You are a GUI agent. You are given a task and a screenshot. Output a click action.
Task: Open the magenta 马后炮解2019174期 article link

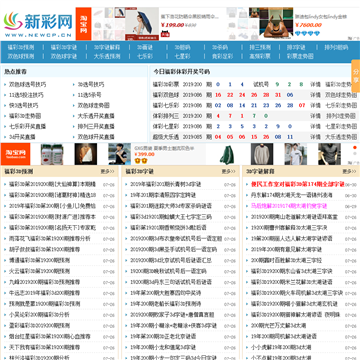289,206
